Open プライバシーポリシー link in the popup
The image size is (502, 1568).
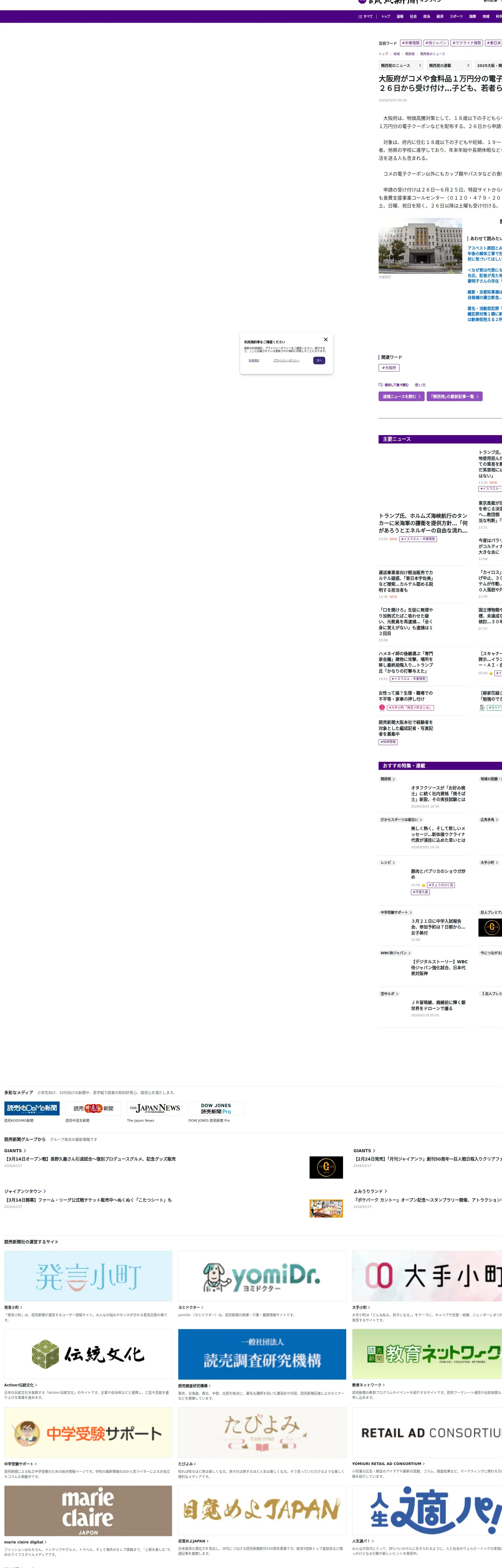tap(286, 360)
